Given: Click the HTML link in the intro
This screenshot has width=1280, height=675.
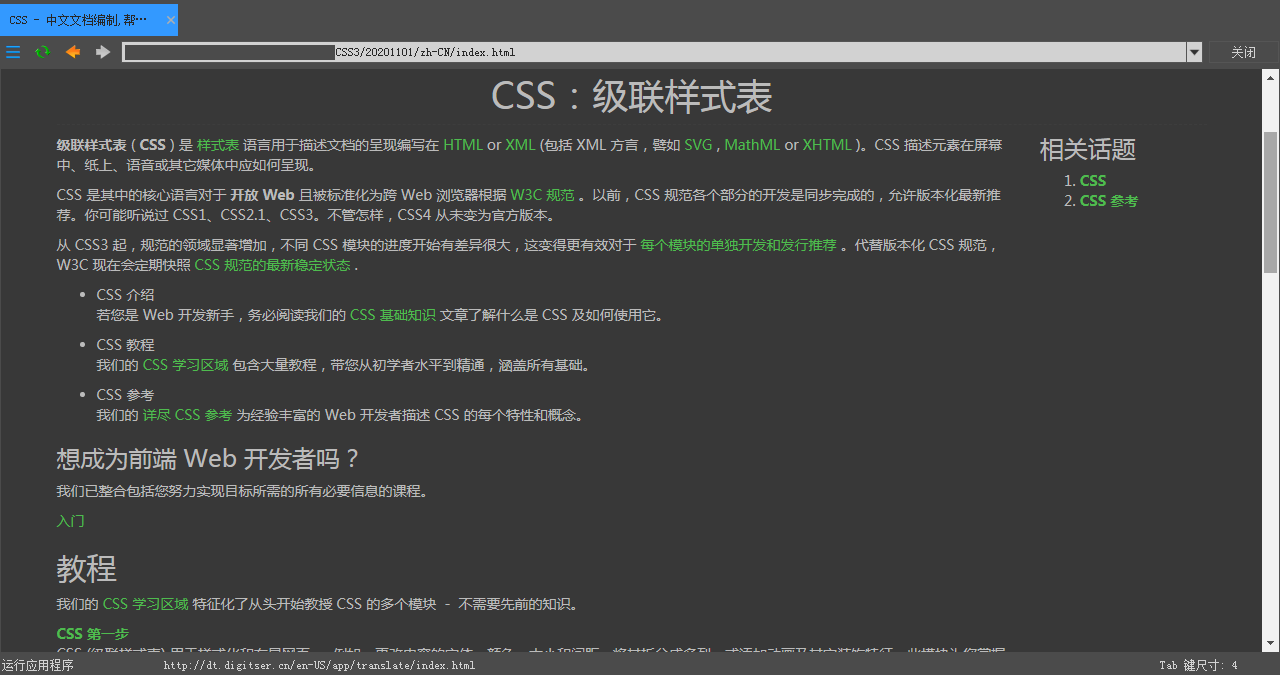Looking at the screenshot, I should (463, 144).
